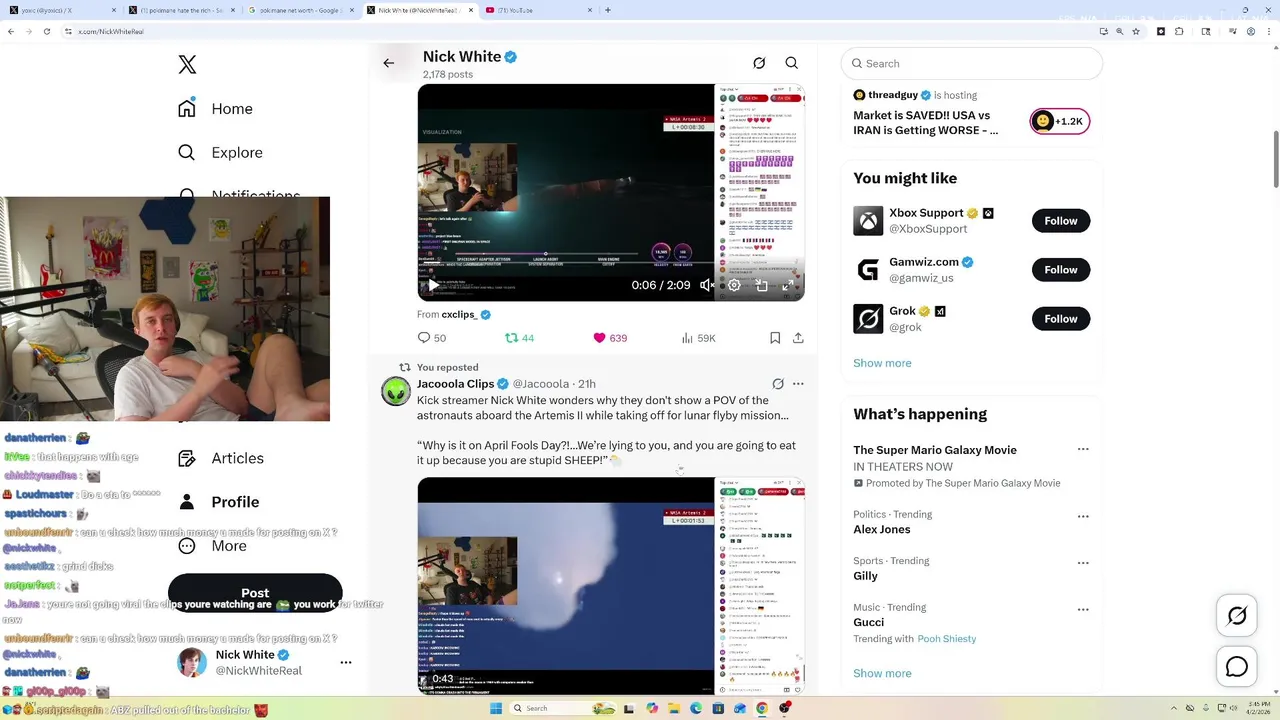View analytics showing 59K views

(x=698, y=338)
